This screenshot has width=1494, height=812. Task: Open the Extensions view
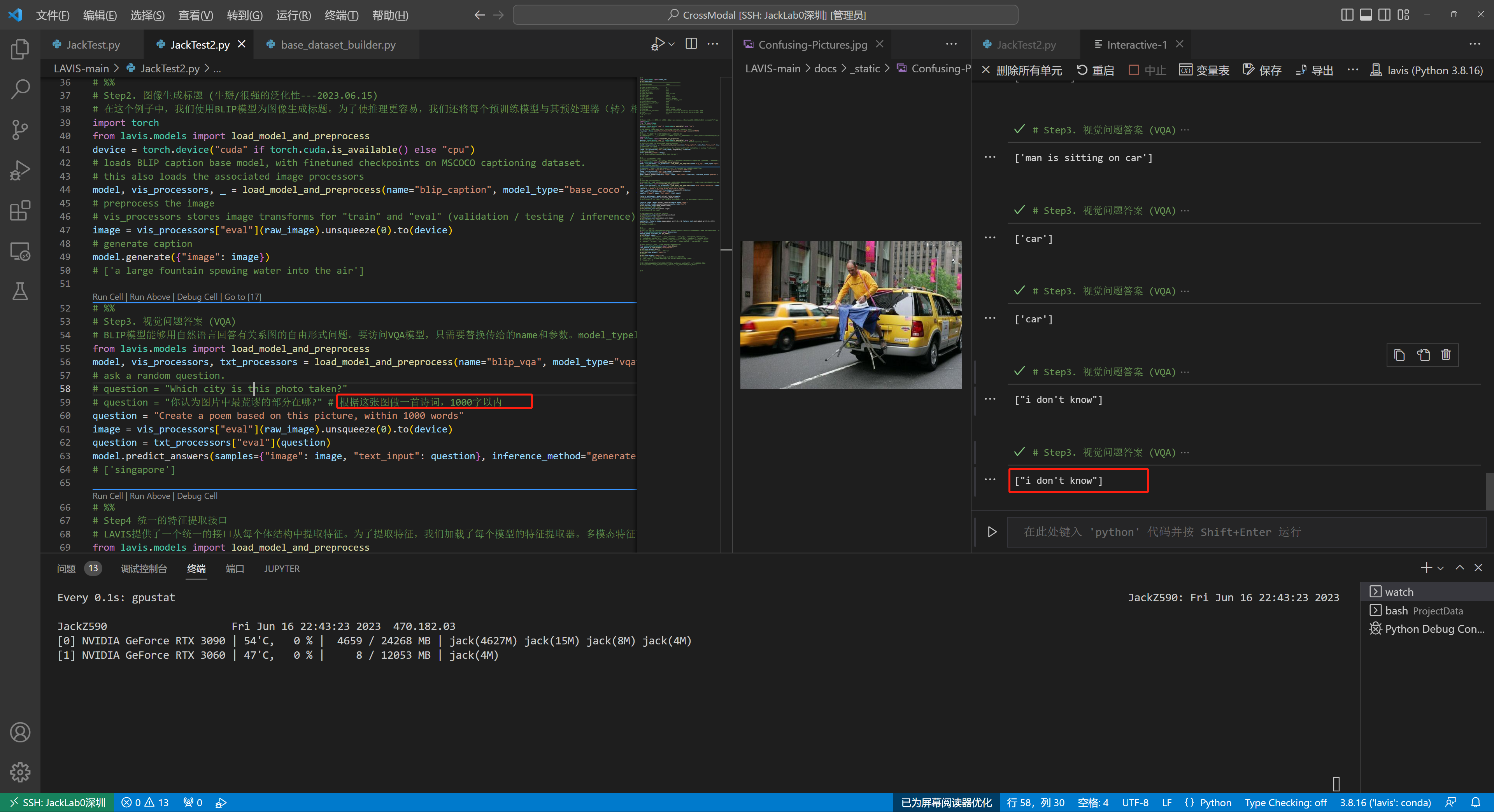pyautogui.click(x=20, y=211)
